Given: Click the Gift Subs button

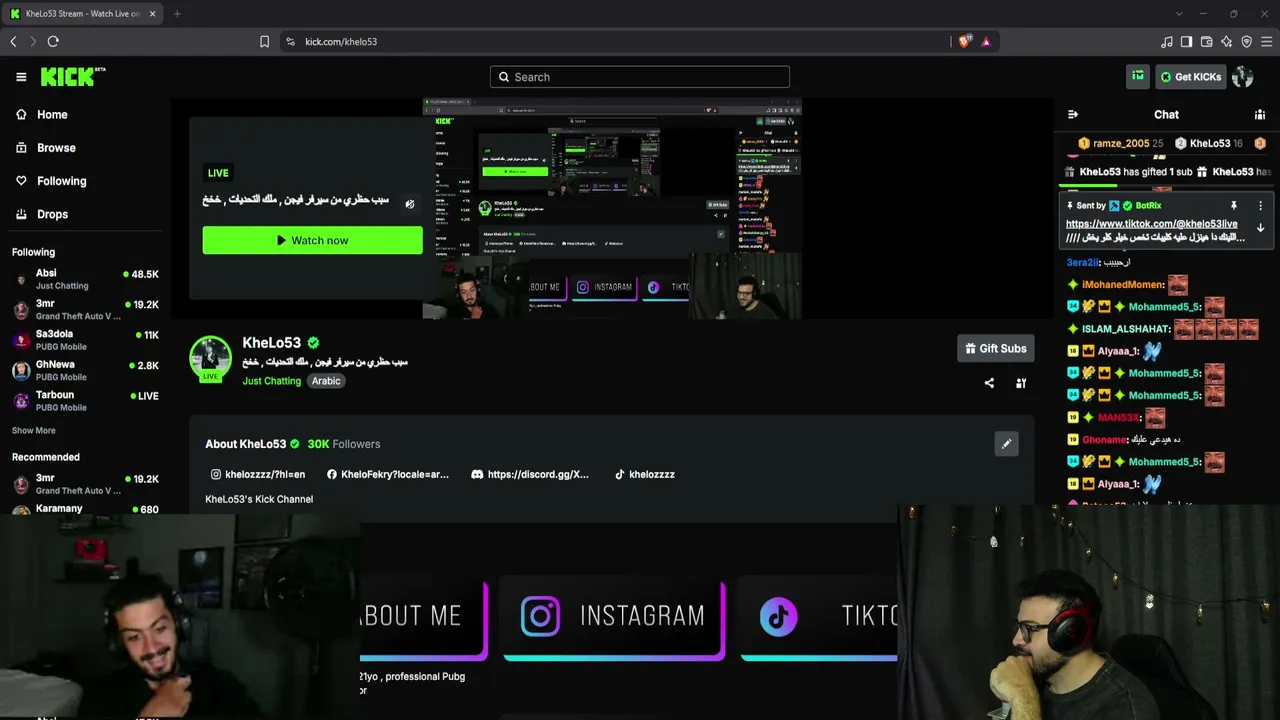Looking at the screenshot, I should coord(995,349).
